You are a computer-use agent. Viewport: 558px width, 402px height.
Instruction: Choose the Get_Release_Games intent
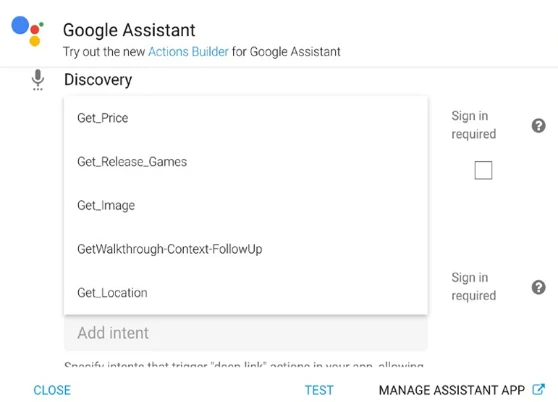pyautogui.click(x=246, y=162)
